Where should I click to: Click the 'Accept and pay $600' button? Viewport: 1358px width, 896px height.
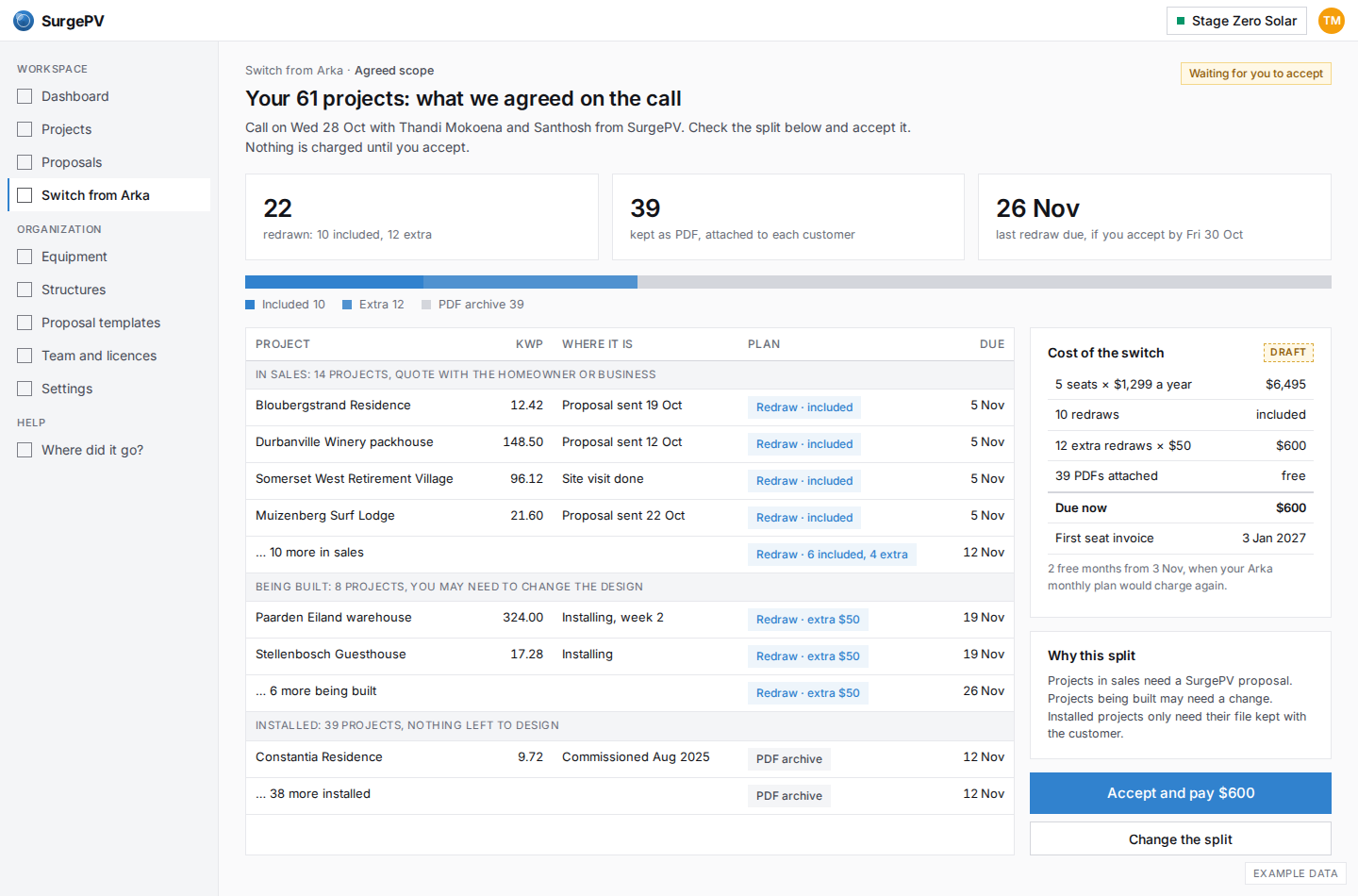(x=1181, y=793)
